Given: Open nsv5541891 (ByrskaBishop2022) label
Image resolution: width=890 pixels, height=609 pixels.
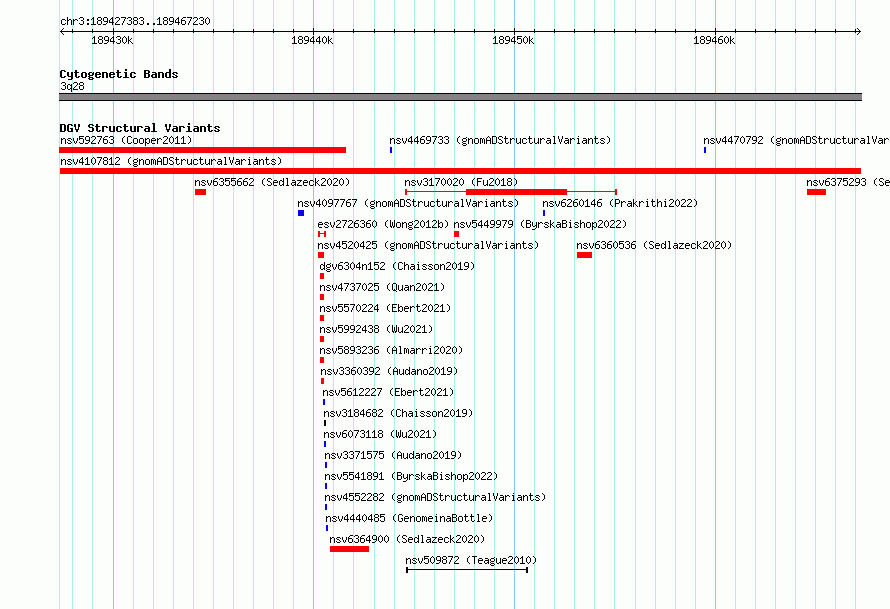Looking at the screenshot, I should (412, 476).
